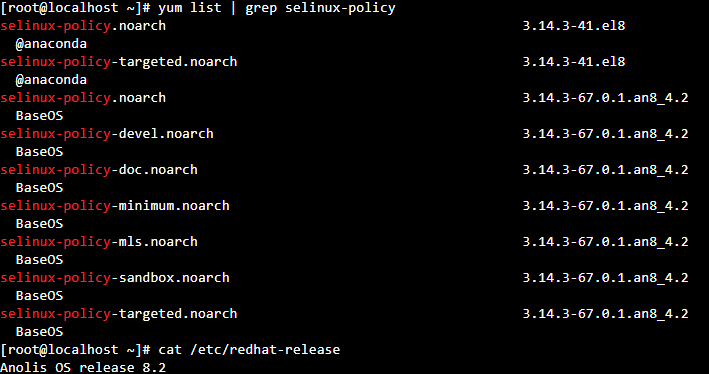Screen dimensions: 709x374
Task: Click the version on the selinux-policy-devel.noarch row
Action: point(605,134)
